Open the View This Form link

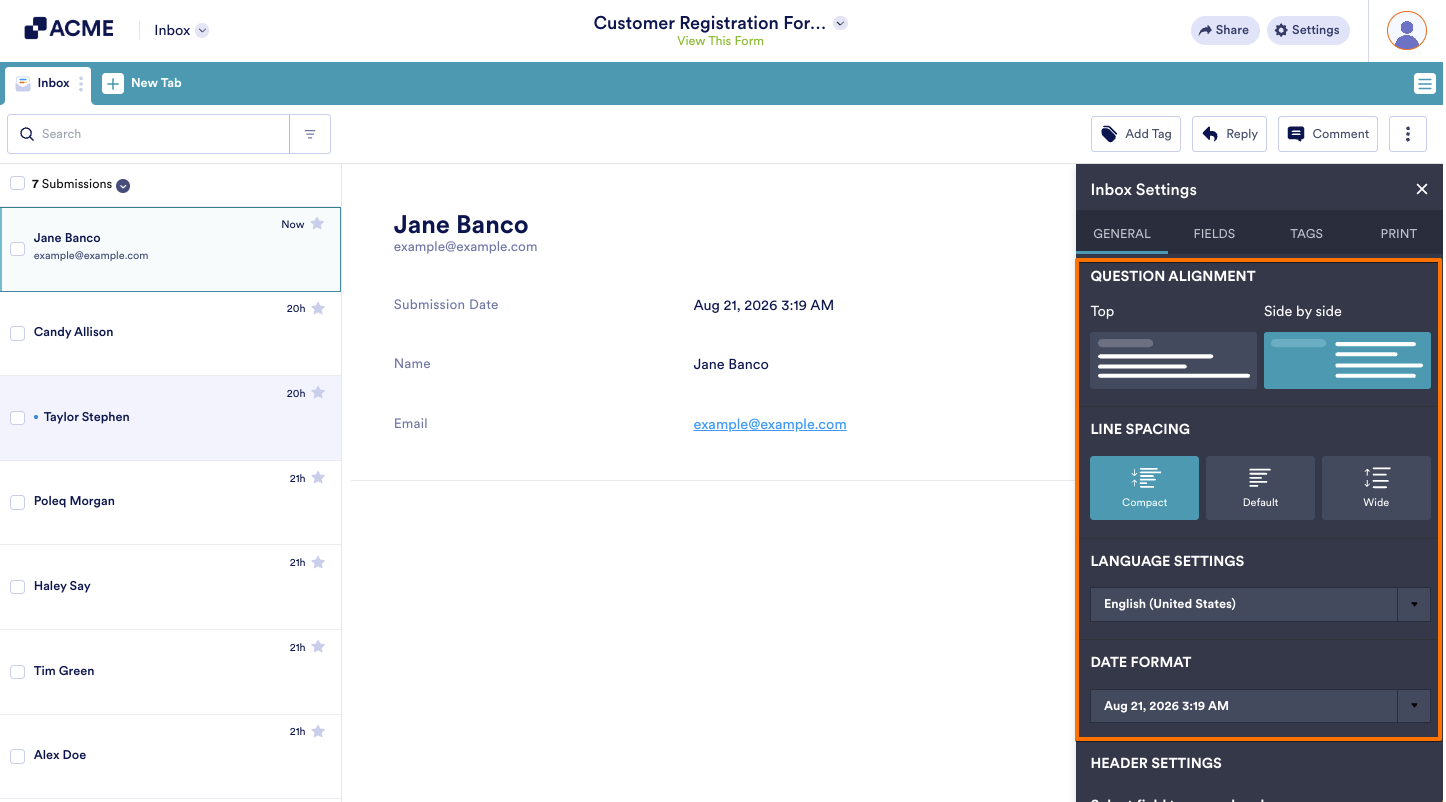click(720, 42)
